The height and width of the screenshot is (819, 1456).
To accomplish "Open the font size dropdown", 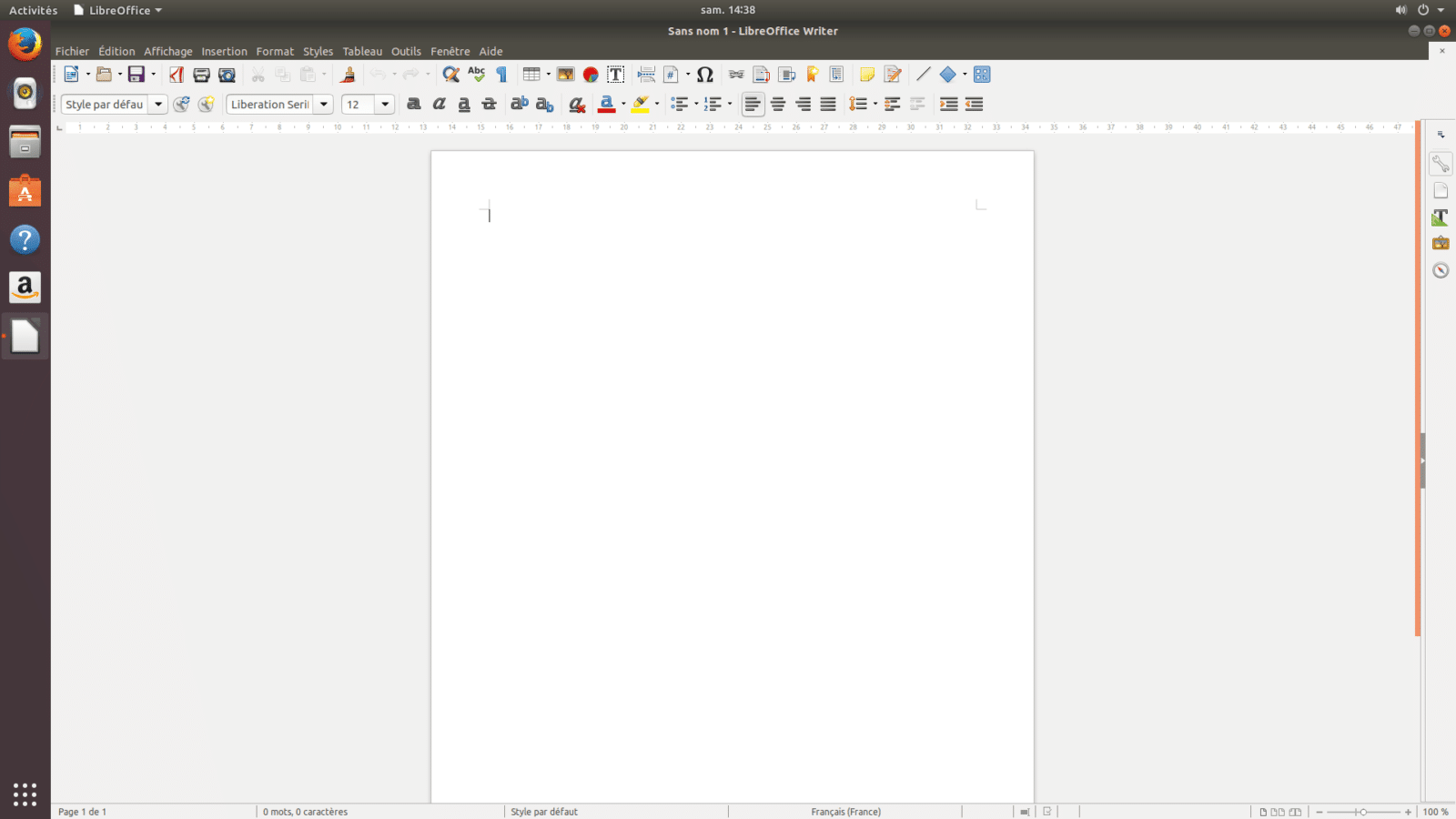I will point(385,105).
